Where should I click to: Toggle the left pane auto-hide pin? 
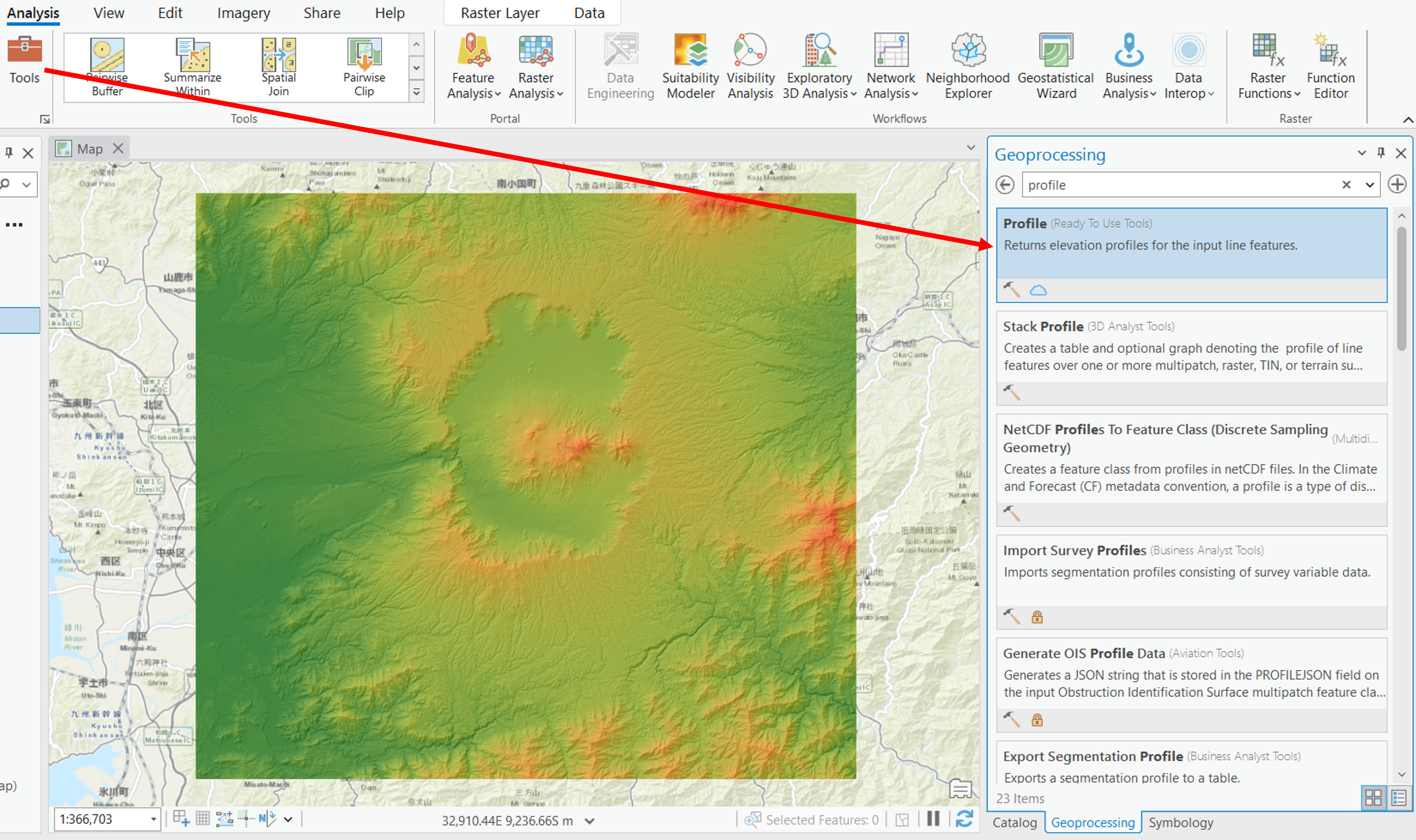(8, 153)
